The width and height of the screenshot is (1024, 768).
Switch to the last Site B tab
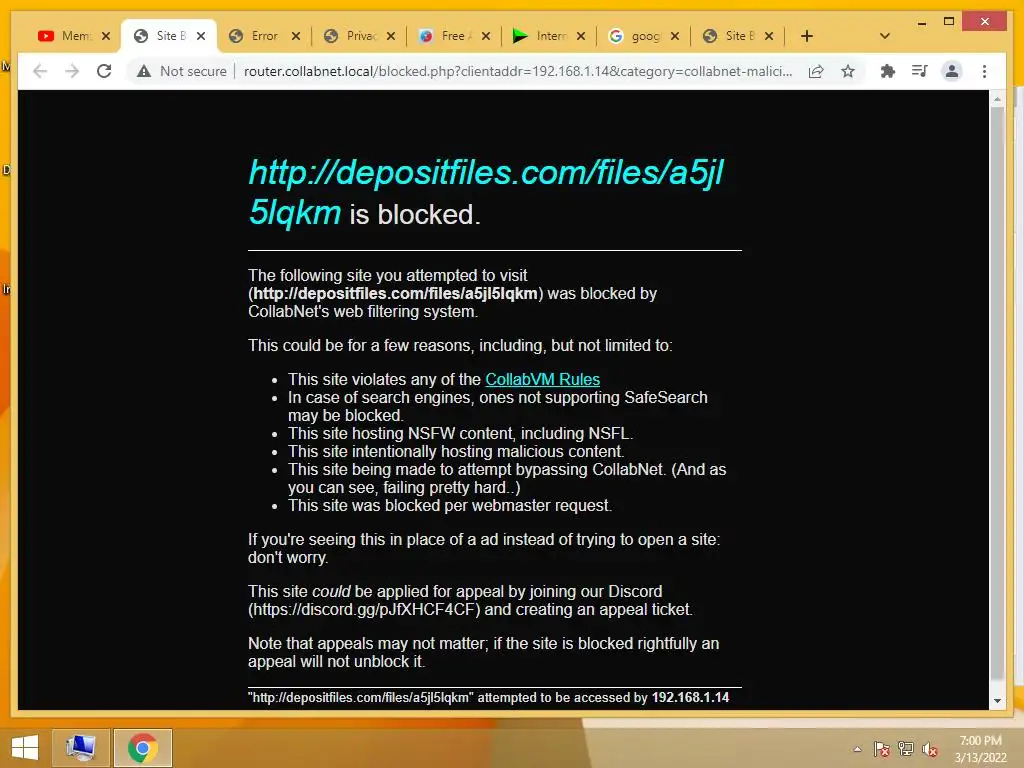pyautogui.click(x=737, y=36)
